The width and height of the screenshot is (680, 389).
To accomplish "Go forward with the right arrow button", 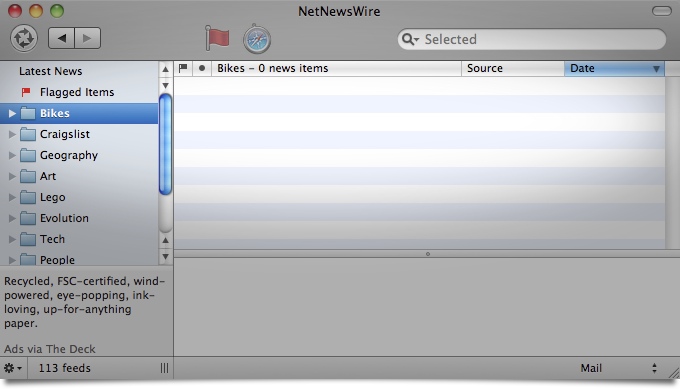I will coord(88,38).
